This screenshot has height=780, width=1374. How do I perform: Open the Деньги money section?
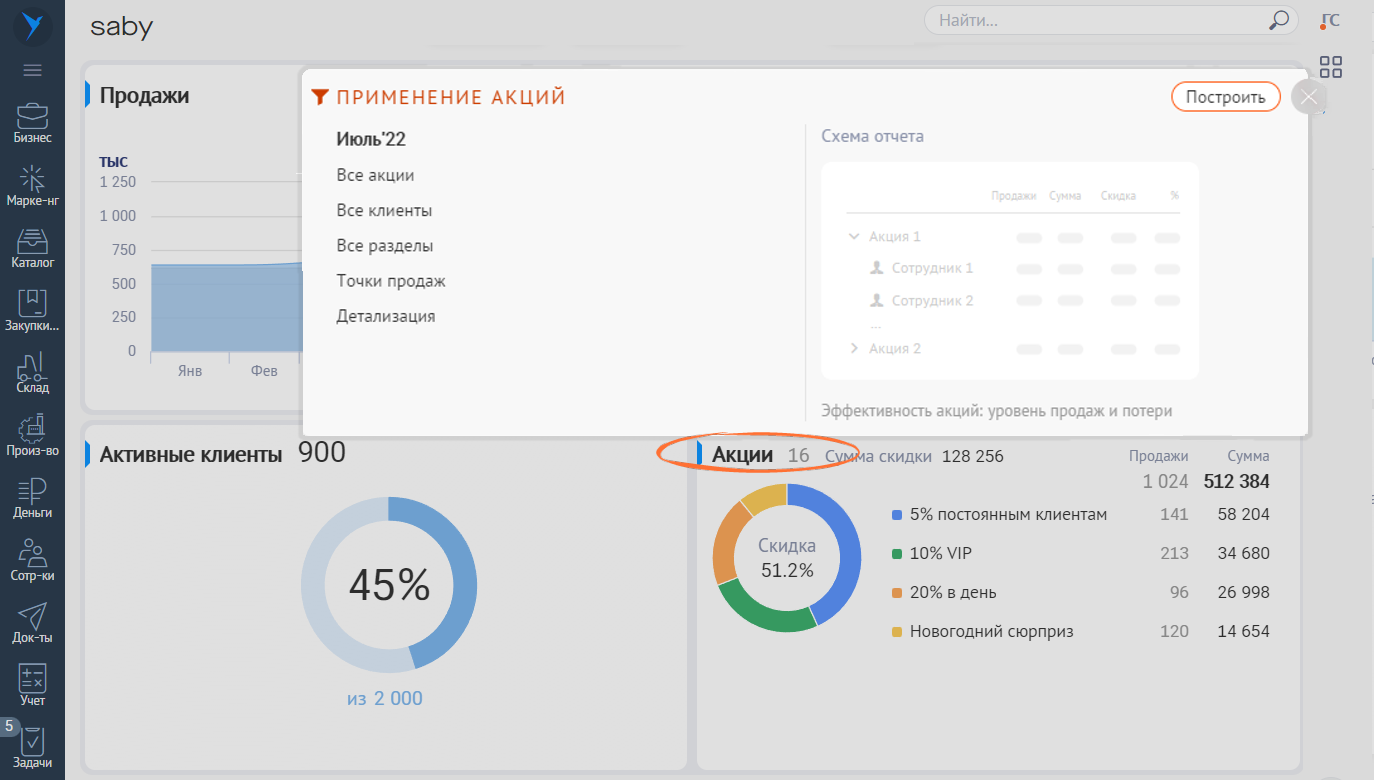(x=32, y=497)
